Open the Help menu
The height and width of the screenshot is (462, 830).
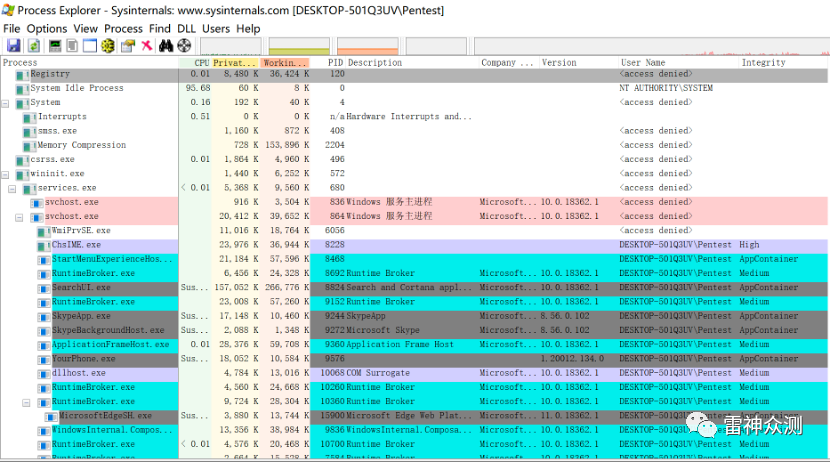point(248,29)
